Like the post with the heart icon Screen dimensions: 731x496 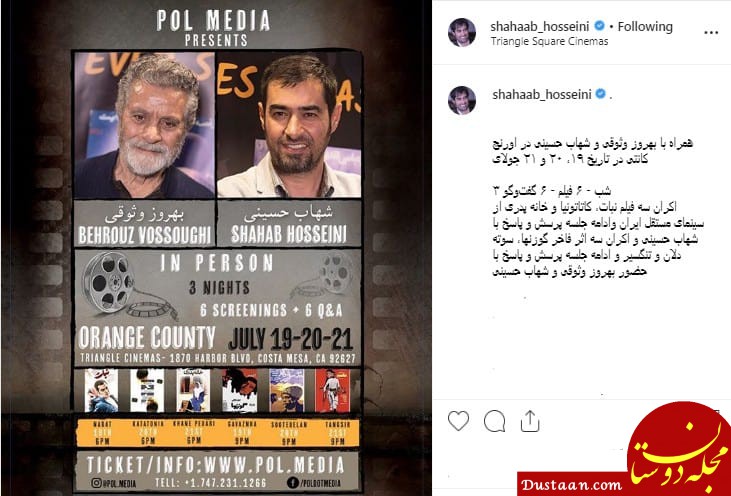pyautogui.click(x=458, y=421)
